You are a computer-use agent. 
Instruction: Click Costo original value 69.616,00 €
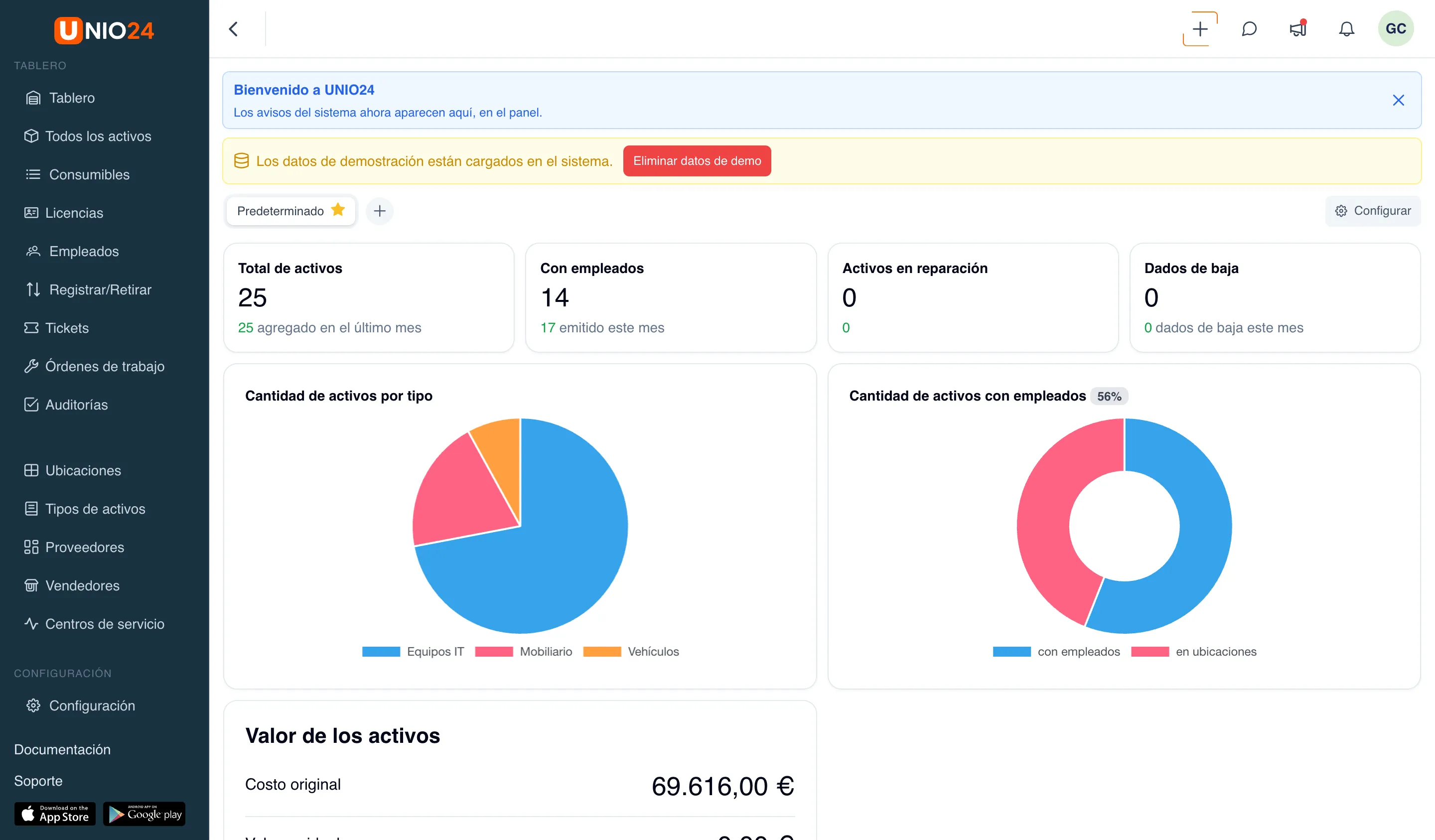722,787
